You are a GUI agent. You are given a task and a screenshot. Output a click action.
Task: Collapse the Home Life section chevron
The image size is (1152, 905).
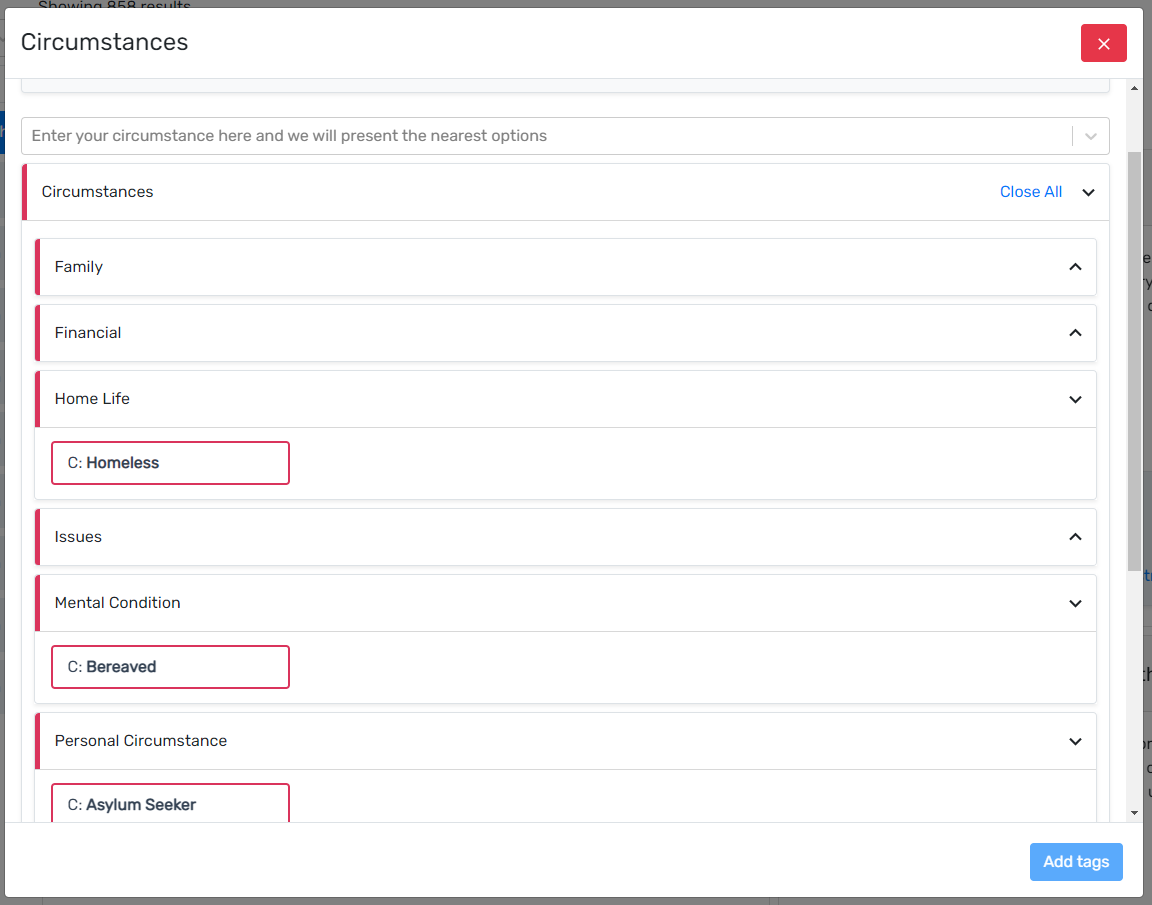pos(1075,399)
